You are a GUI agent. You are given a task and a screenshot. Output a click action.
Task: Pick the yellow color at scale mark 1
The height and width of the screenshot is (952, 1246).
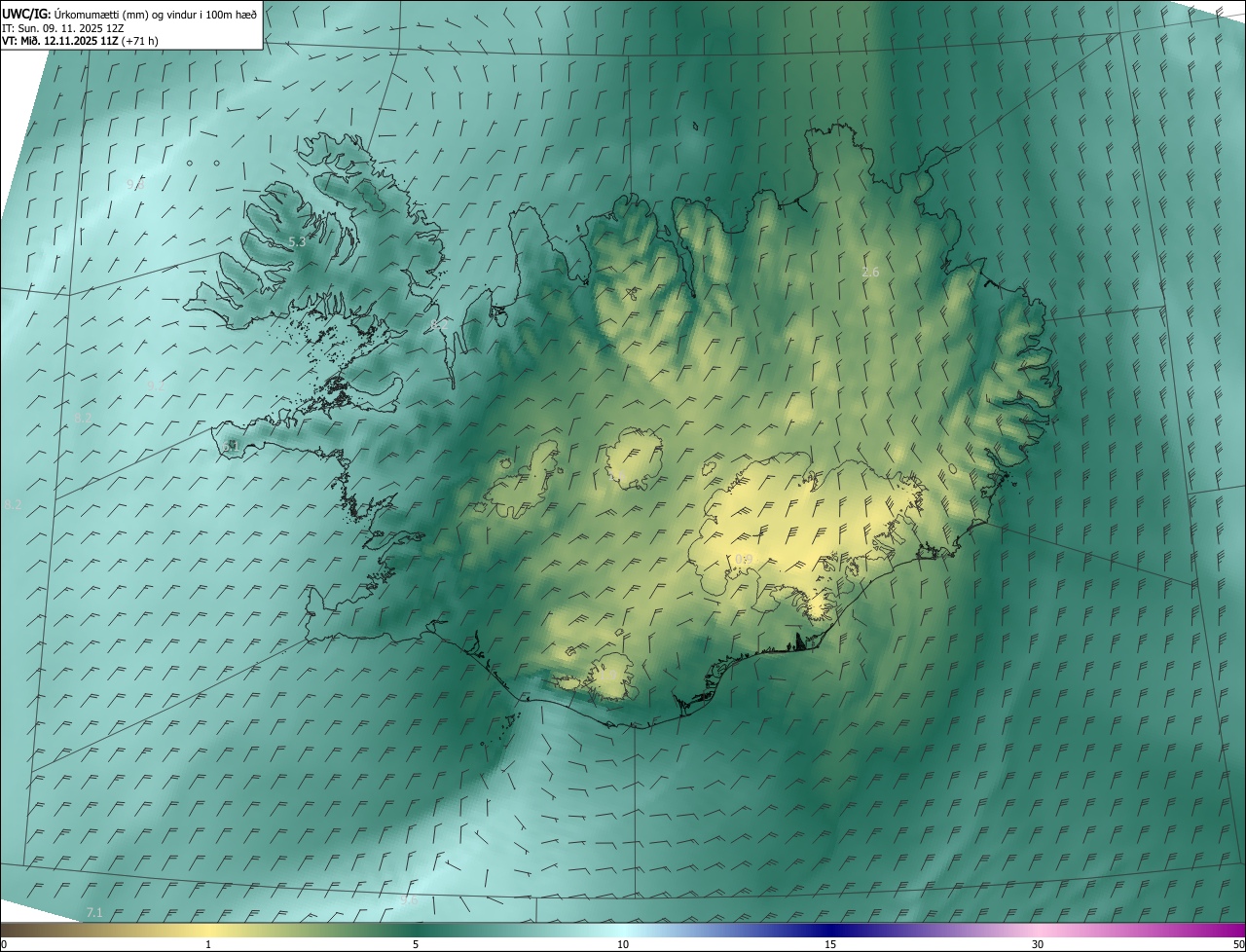[208, 930]
